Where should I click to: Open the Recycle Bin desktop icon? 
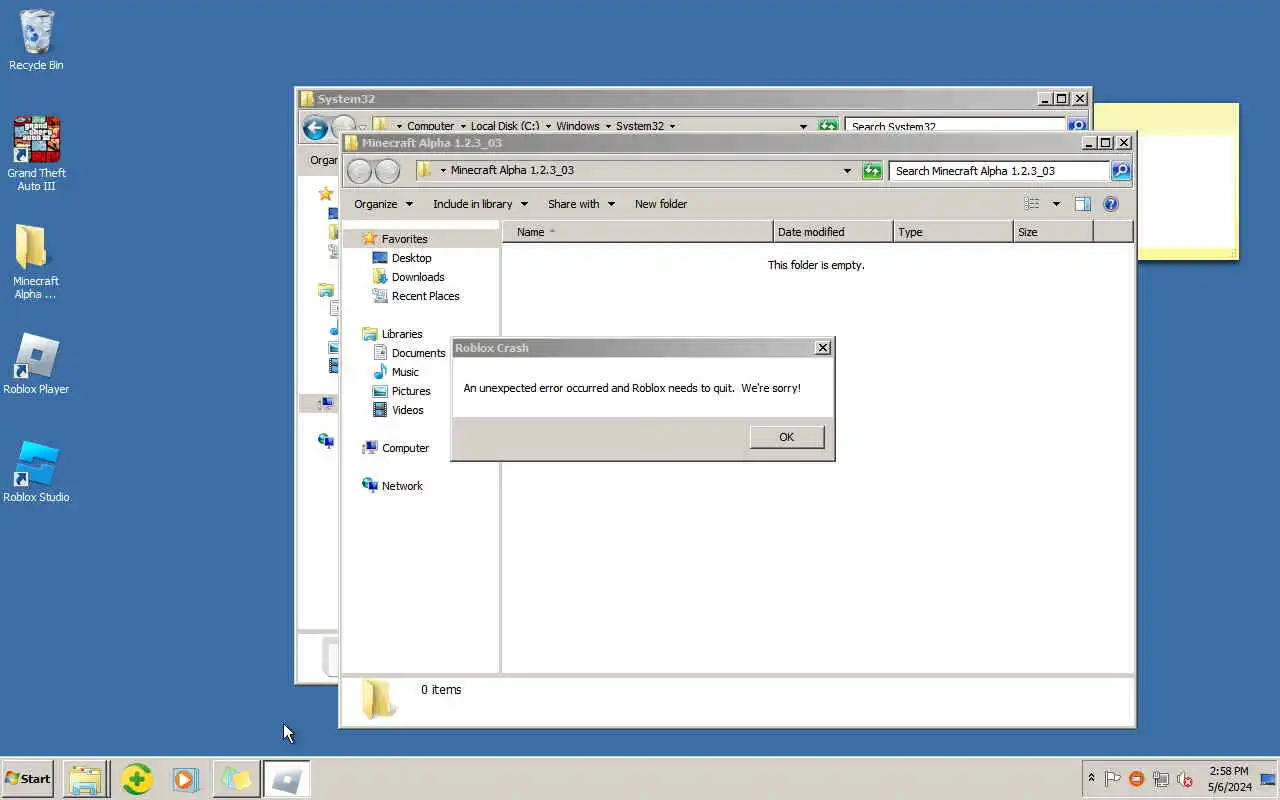pos(36,41)
